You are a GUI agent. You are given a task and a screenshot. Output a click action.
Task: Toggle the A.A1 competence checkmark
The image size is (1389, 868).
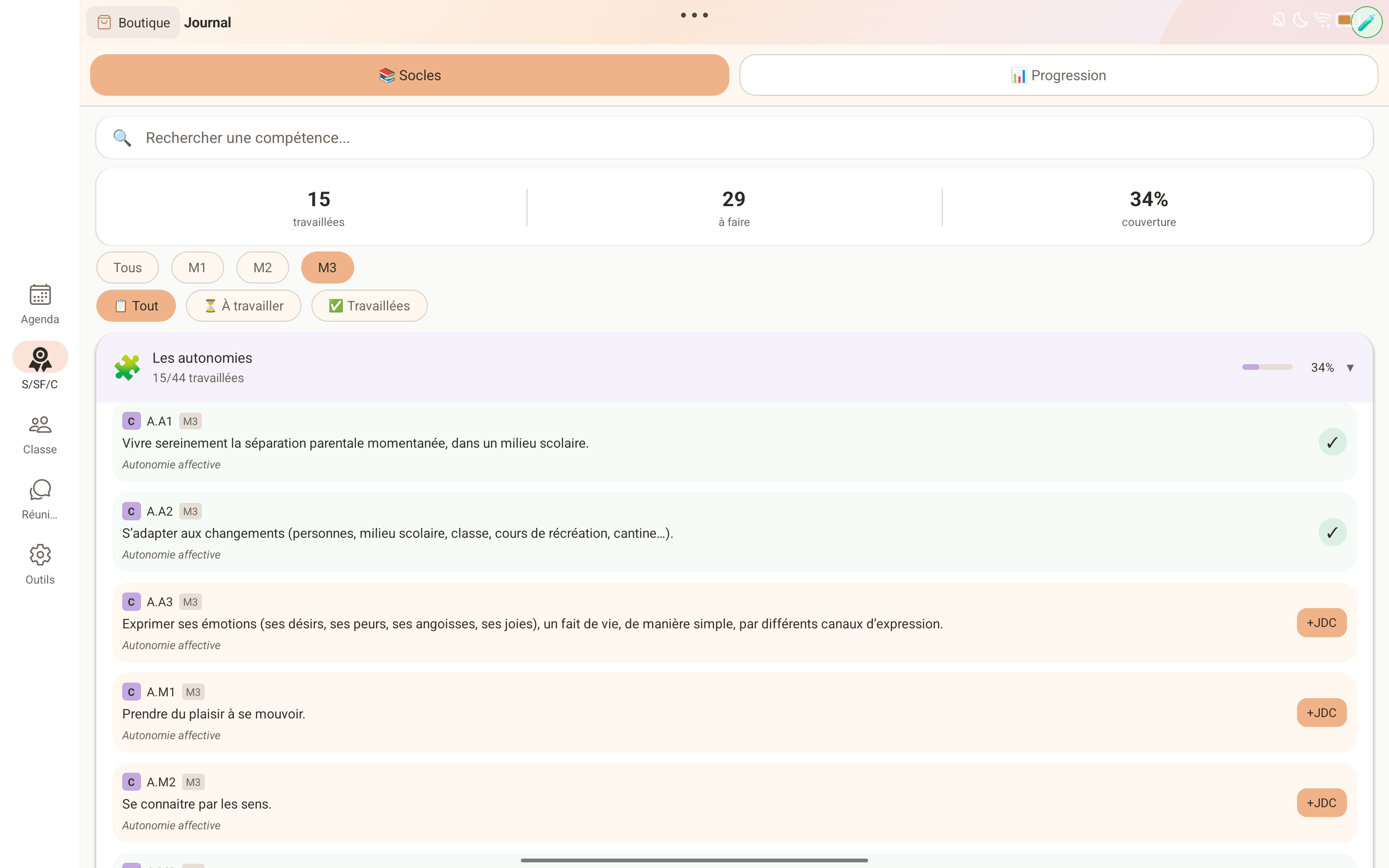pyautogui.click(x=1333, y=442)
